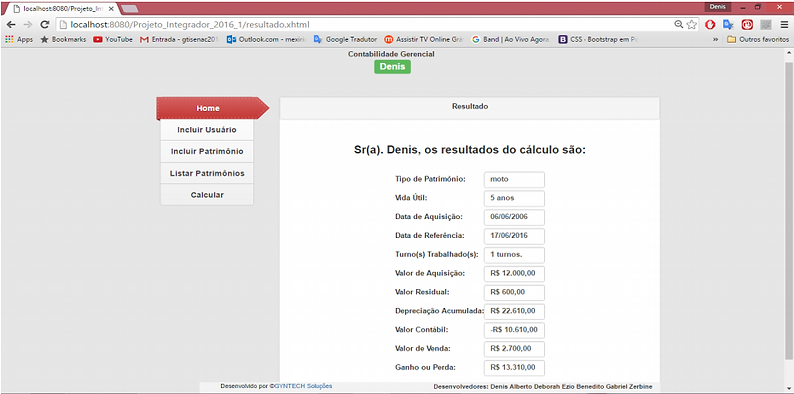The height and width of the screenshot is (394, 794).
Task: Click the zoom magnifier icon in address bar
Action: pyautogui.click(x=679, y=24)
